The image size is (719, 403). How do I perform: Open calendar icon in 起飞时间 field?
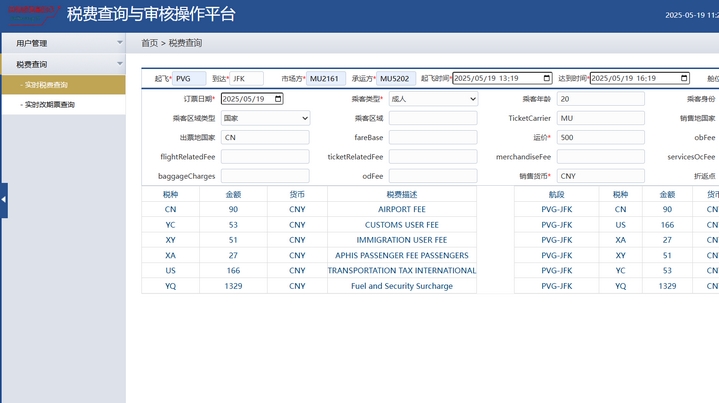click(x=546, y=78)
